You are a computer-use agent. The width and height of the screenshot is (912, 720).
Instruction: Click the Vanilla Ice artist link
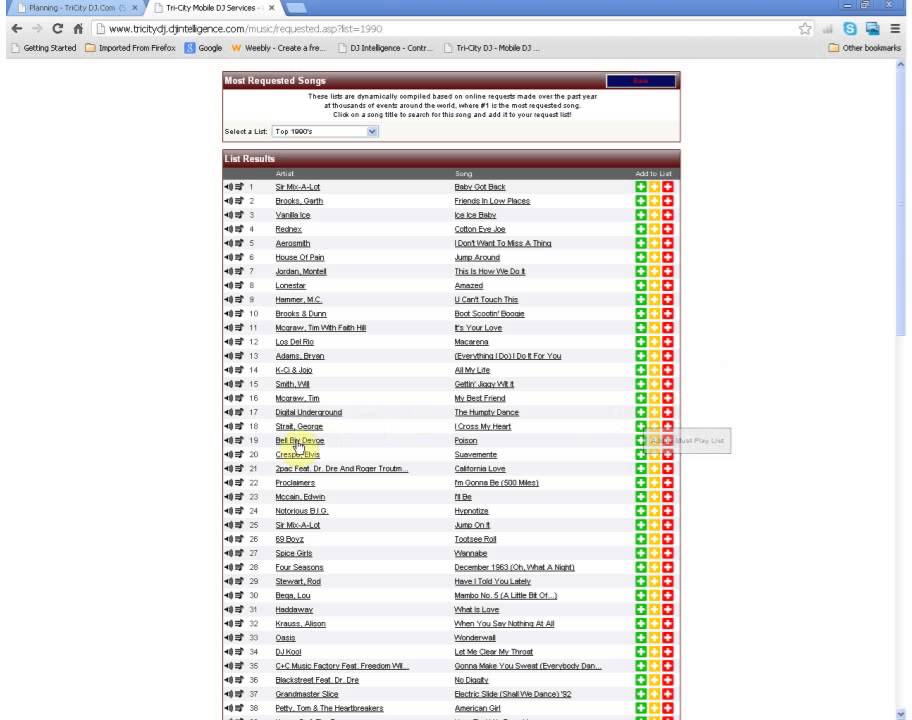pos(293,215)
